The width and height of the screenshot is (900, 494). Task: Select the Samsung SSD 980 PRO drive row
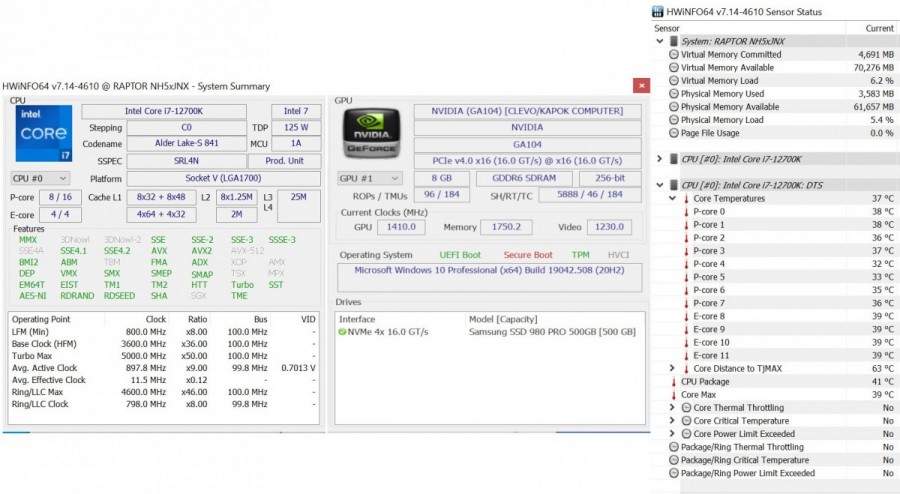(488, 332)
